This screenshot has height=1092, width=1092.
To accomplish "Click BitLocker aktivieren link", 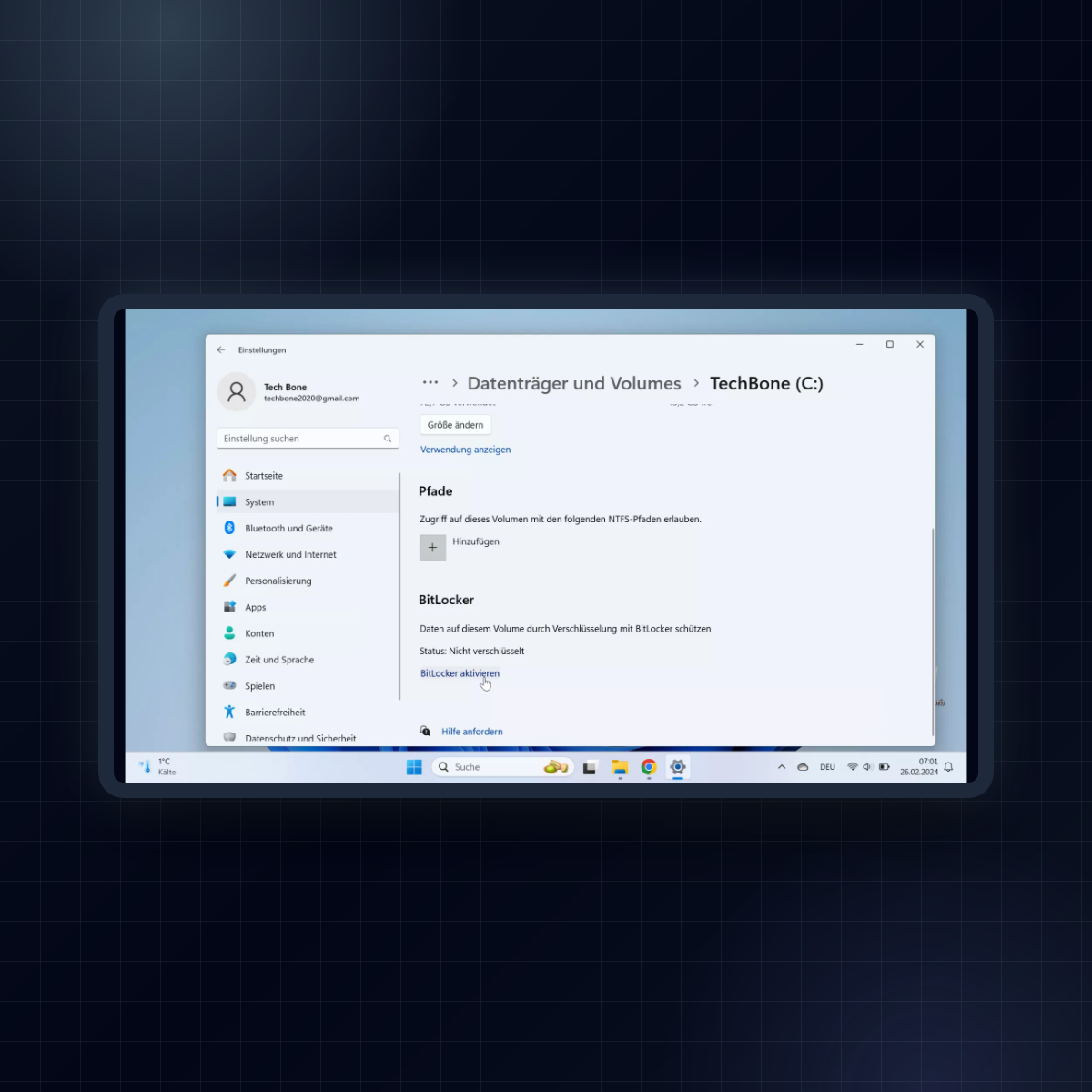I will 460,674.
